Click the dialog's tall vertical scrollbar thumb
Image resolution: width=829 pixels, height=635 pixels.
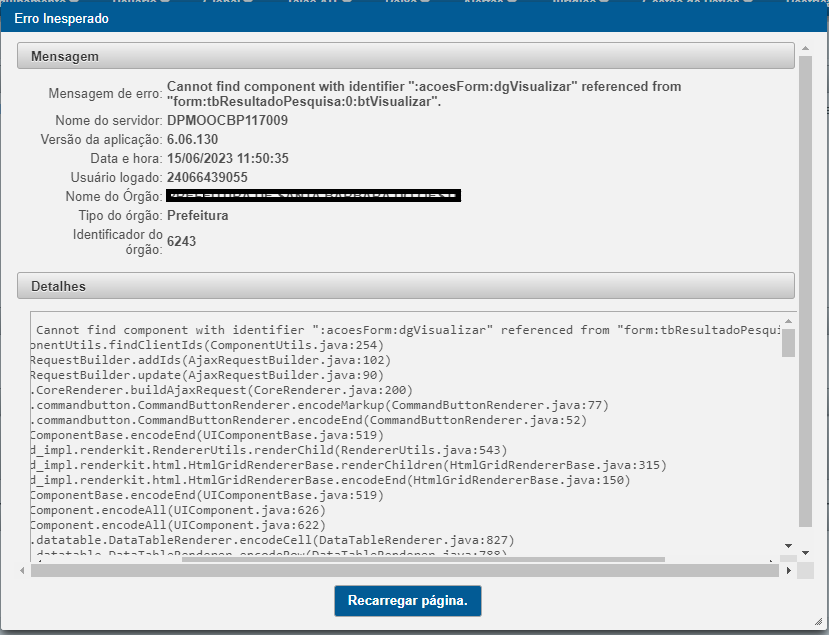[805, 291]
